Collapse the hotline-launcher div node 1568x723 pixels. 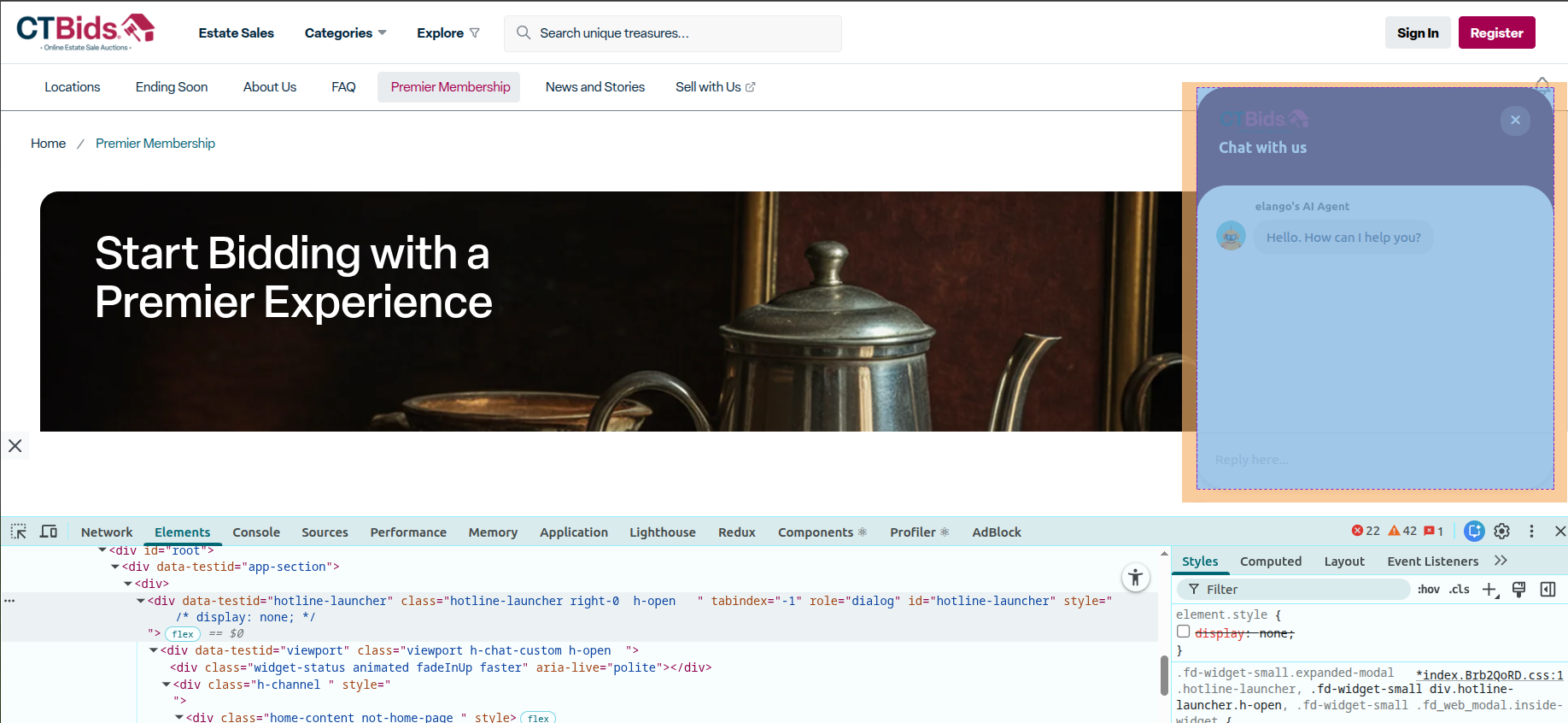coord(141,601)
